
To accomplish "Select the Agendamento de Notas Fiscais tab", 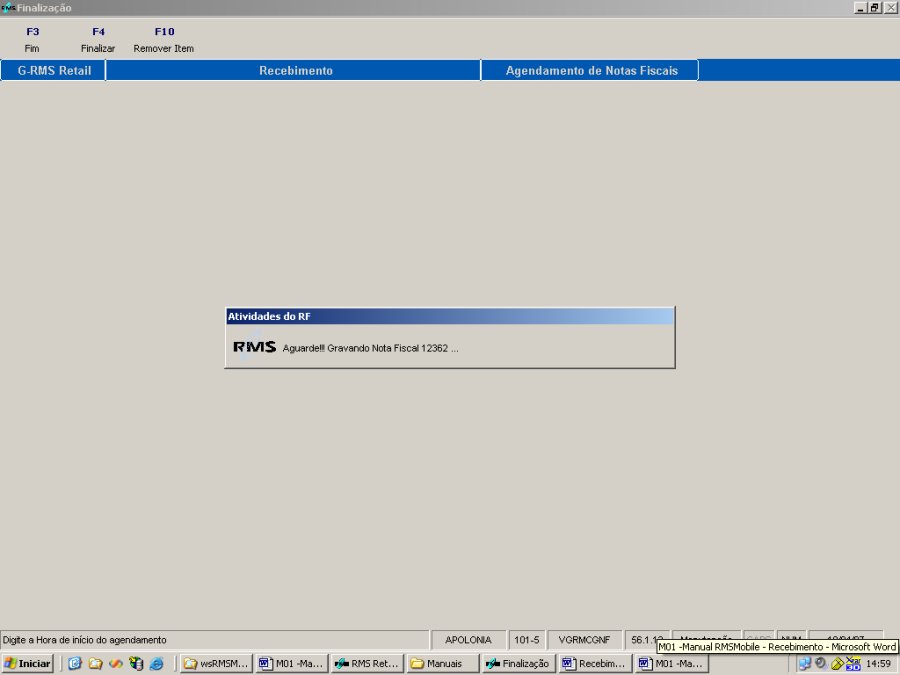I will [x=590, y=70].
